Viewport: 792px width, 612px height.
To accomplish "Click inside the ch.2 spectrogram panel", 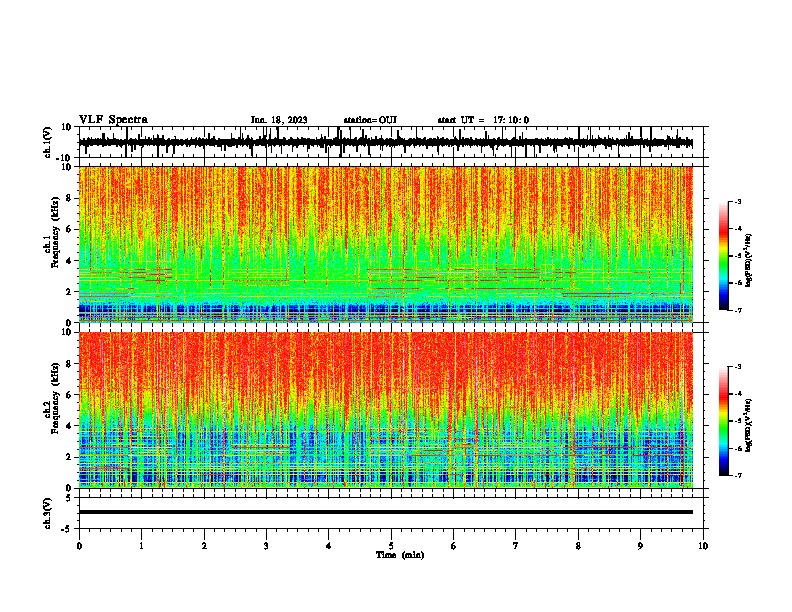I will [x=386, y=410].
